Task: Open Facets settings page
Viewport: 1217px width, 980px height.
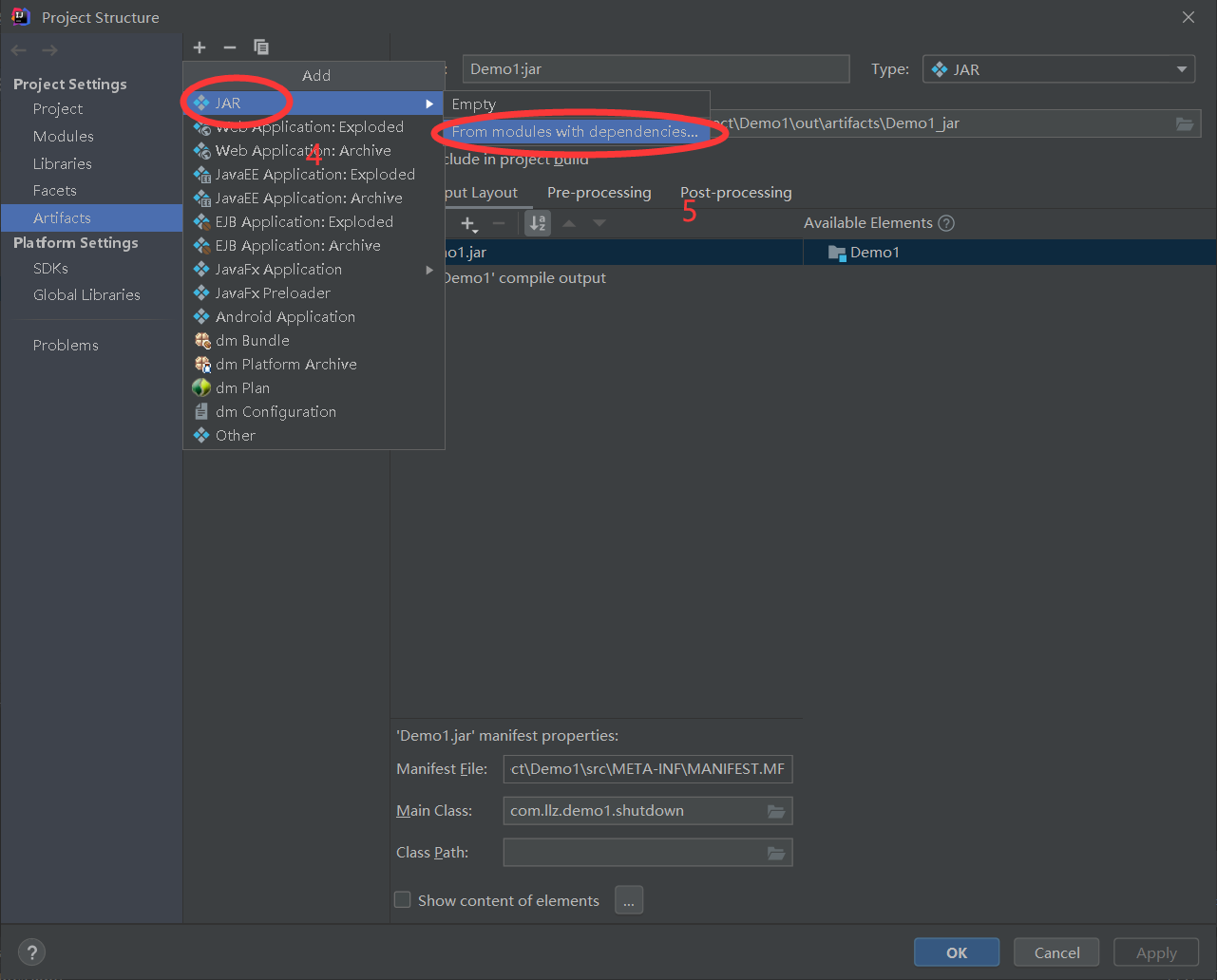Action: 55,190
